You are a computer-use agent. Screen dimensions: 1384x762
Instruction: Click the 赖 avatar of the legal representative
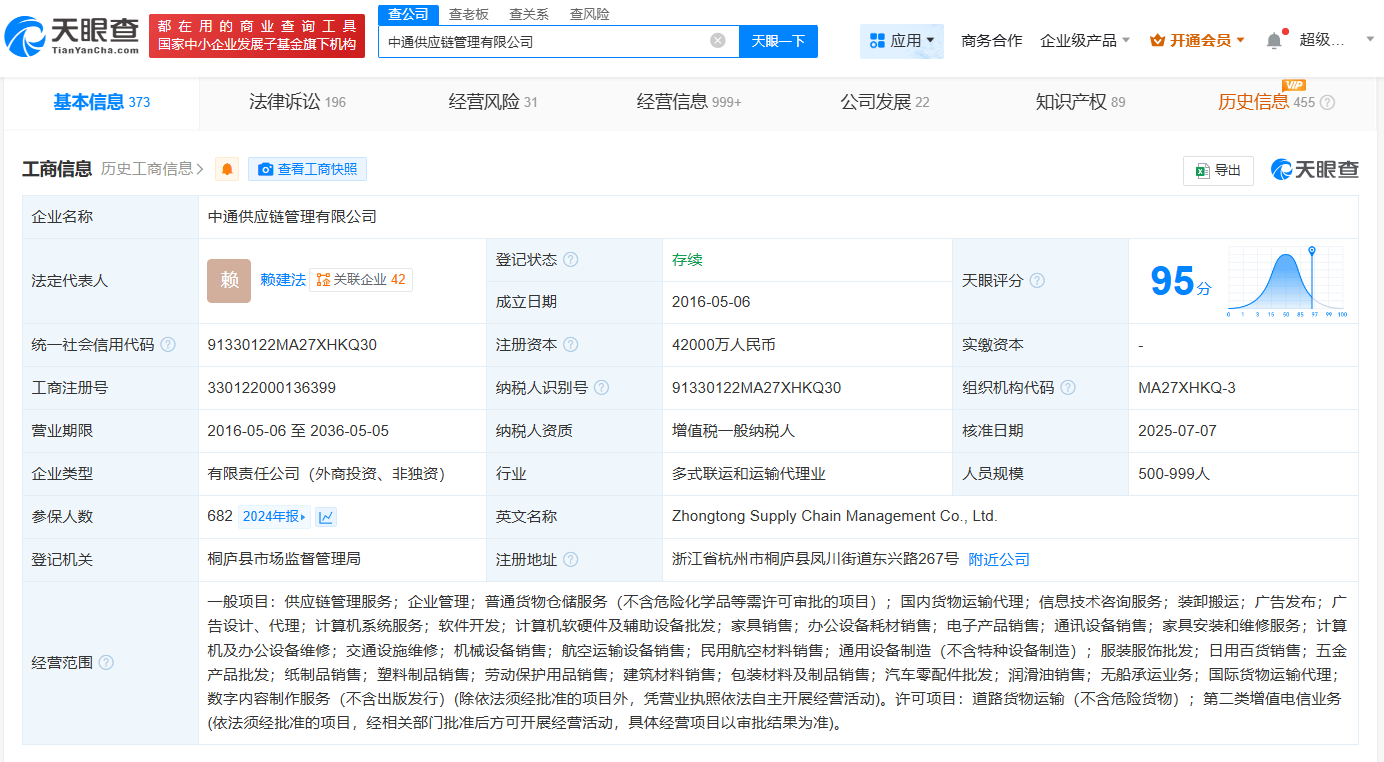click(x=229, y=281)
